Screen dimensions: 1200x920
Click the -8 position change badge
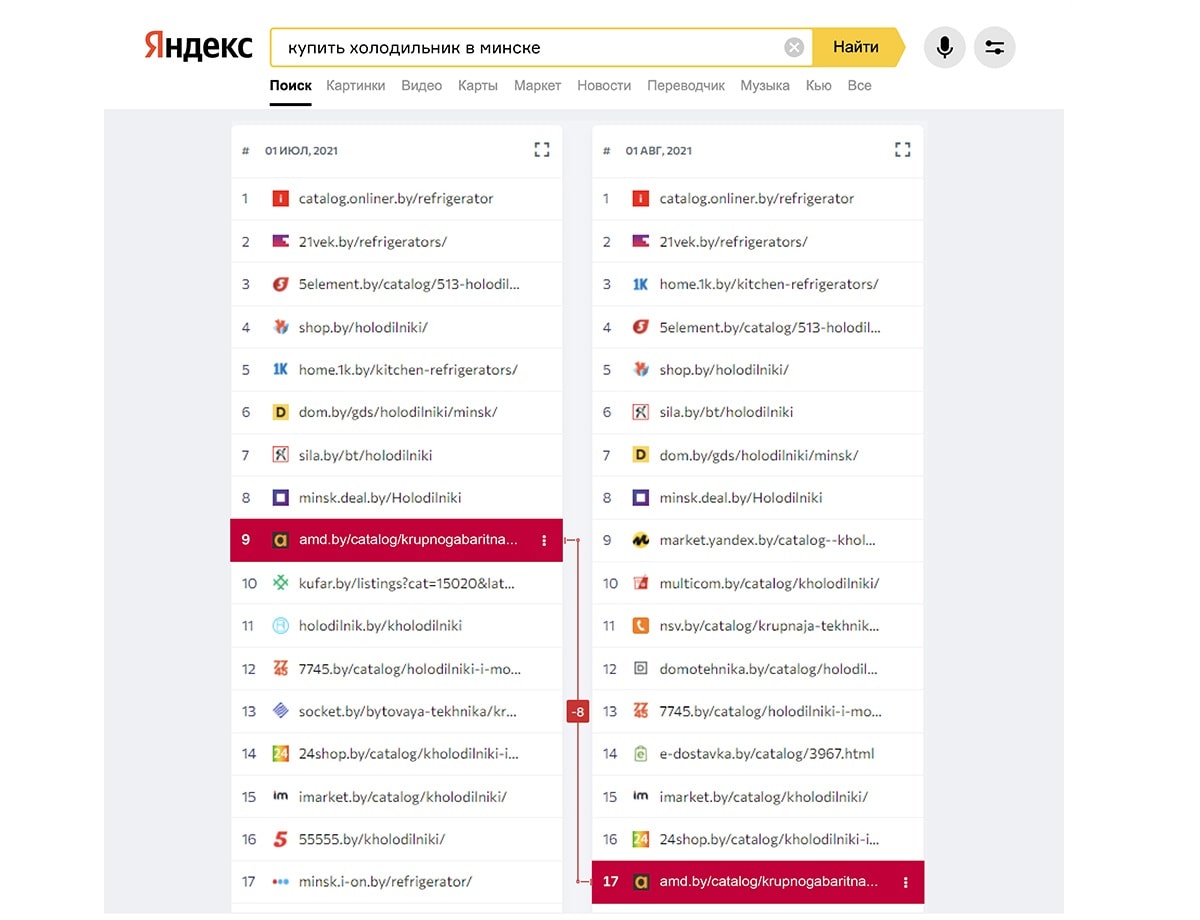tap(578, 712)
